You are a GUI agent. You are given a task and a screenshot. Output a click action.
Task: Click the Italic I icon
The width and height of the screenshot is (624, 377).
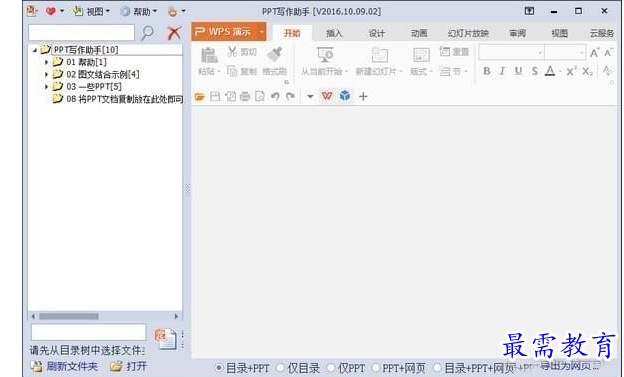pos(502,71)
